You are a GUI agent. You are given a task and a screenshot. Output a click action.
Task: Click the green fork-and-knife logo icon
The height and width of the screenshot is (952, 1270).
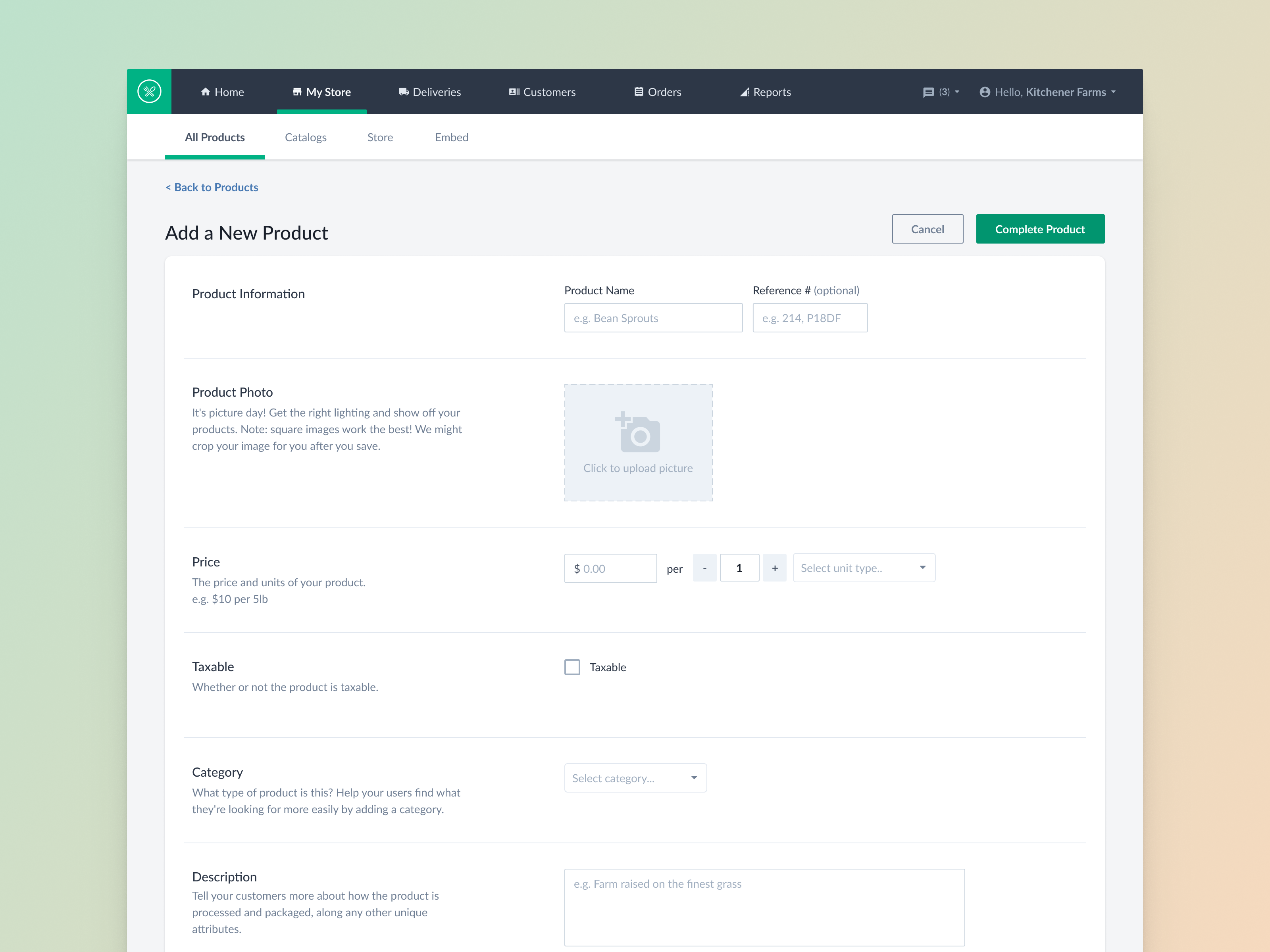tap(149, 91)
